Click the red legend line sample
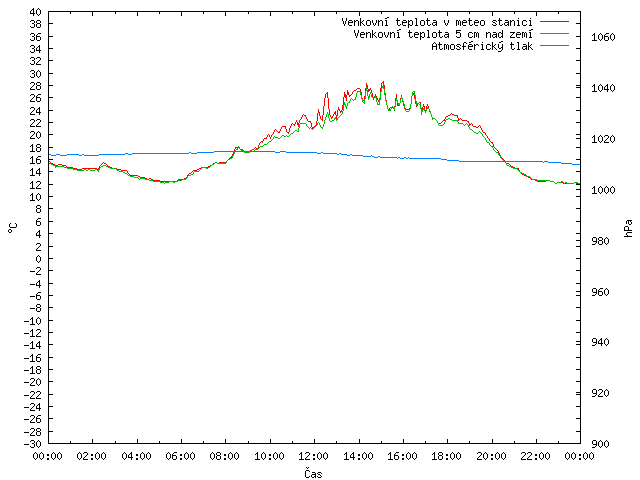This screenshot has height=480, width=640. coord(554,22)
